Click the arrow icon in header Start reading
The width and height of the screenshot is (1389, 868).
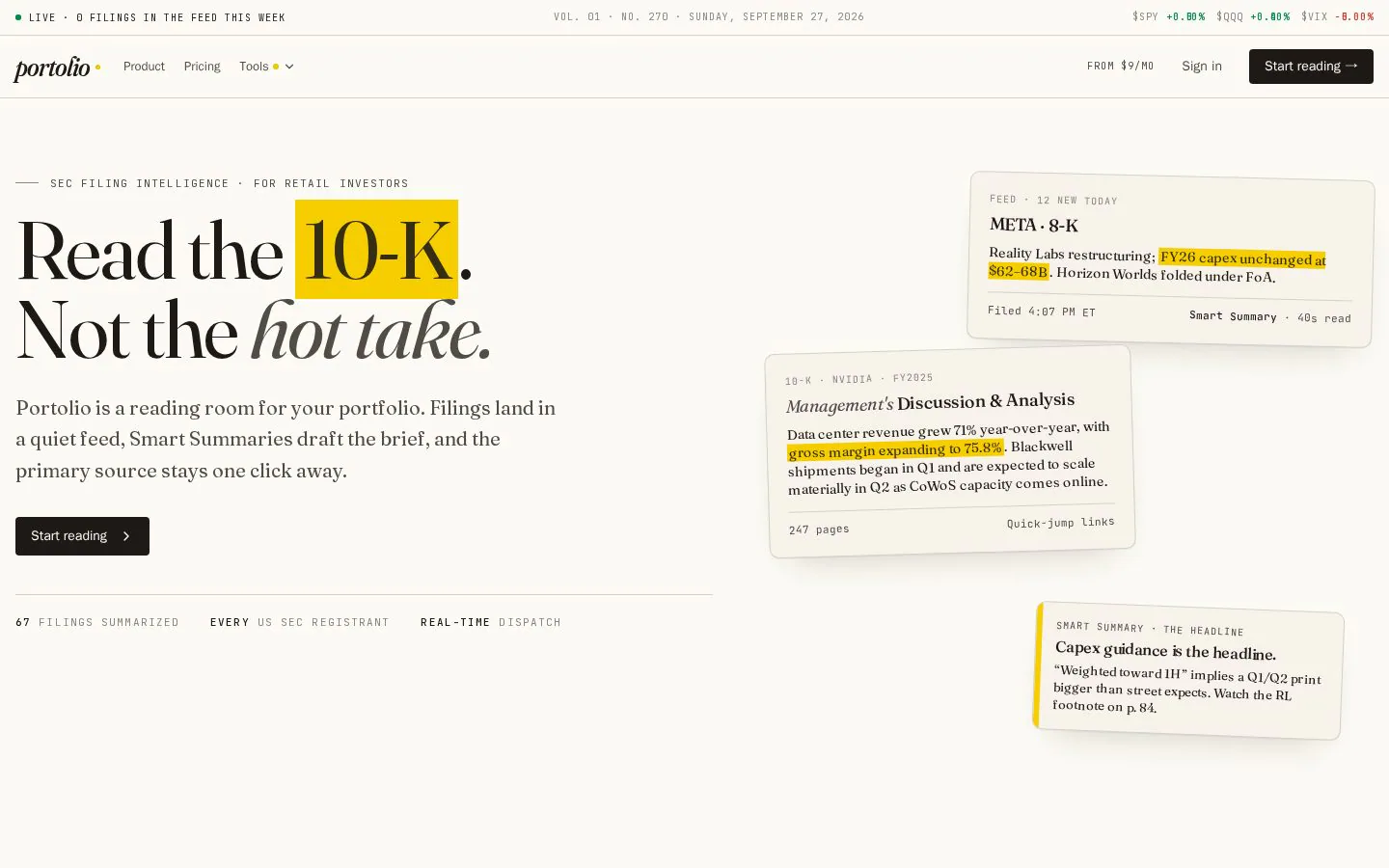1351,66
